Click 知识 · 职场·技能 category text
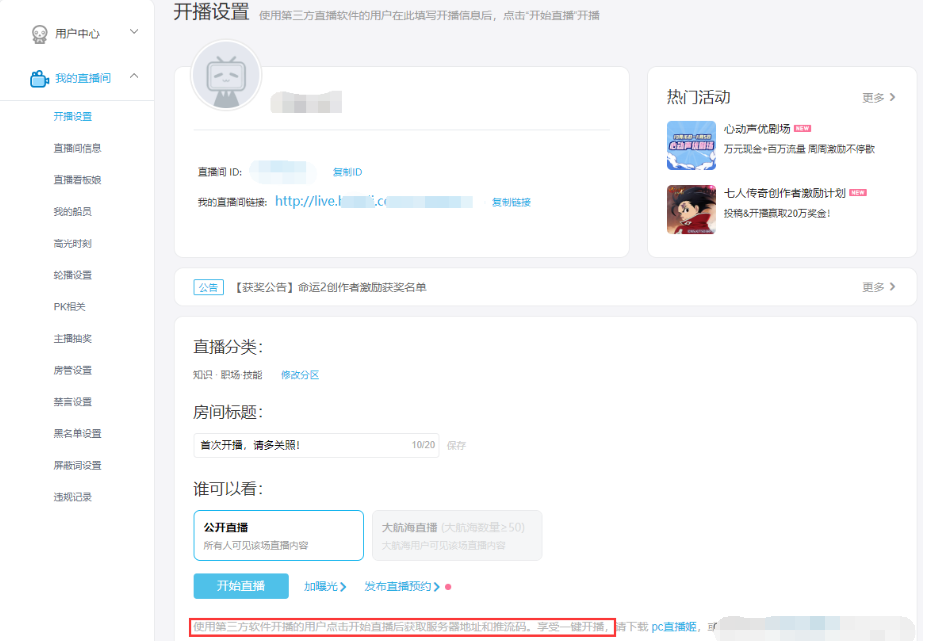Screen dimensions: 926x641 coord(227,375)
